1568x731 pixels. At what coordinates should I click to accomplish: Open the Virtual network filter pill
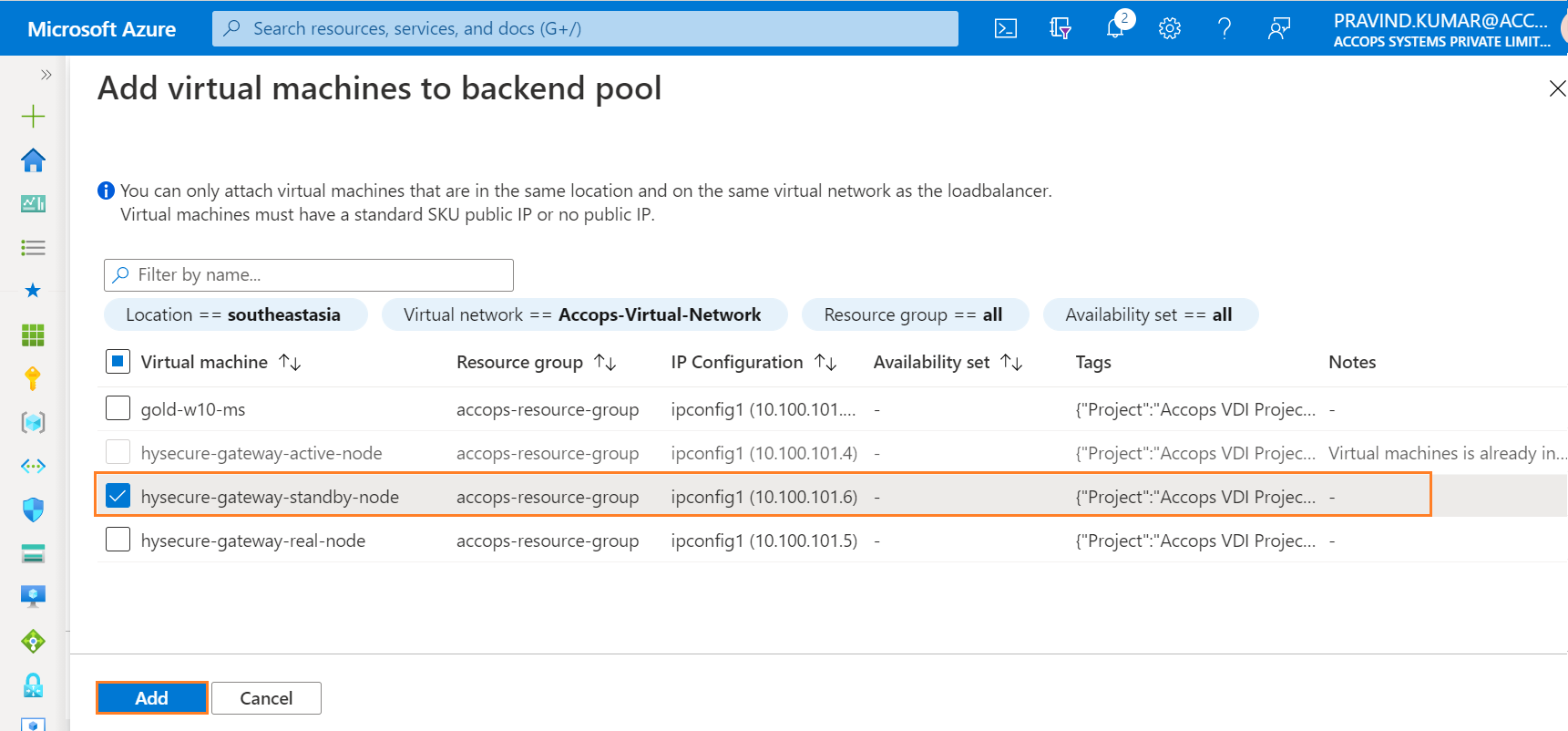point(584,314)
